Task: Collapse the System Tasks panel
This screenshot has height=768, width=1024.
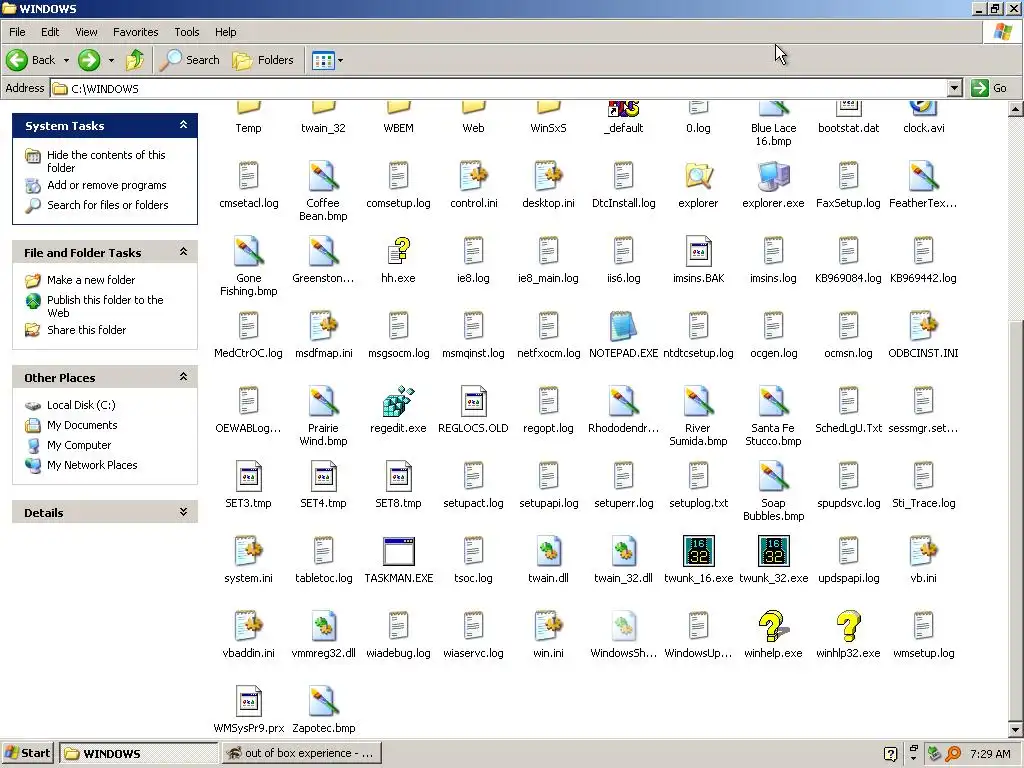Action: 184,125
